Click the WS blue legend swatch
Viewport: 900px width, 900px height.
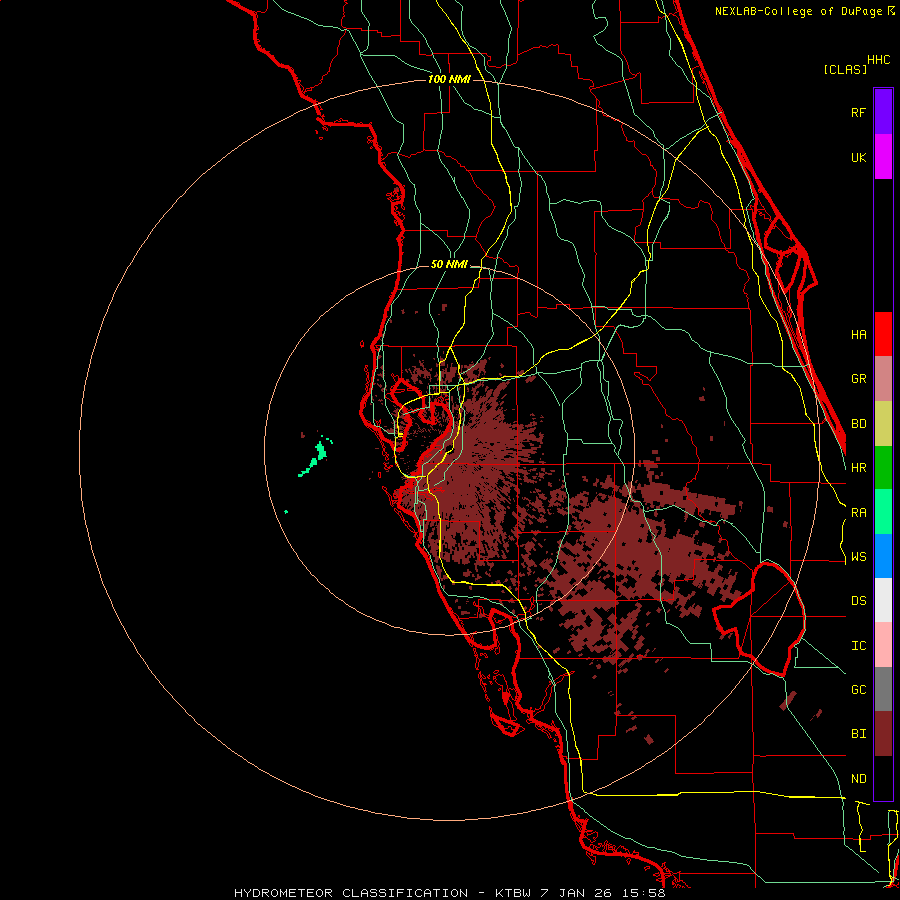[883, 556]
